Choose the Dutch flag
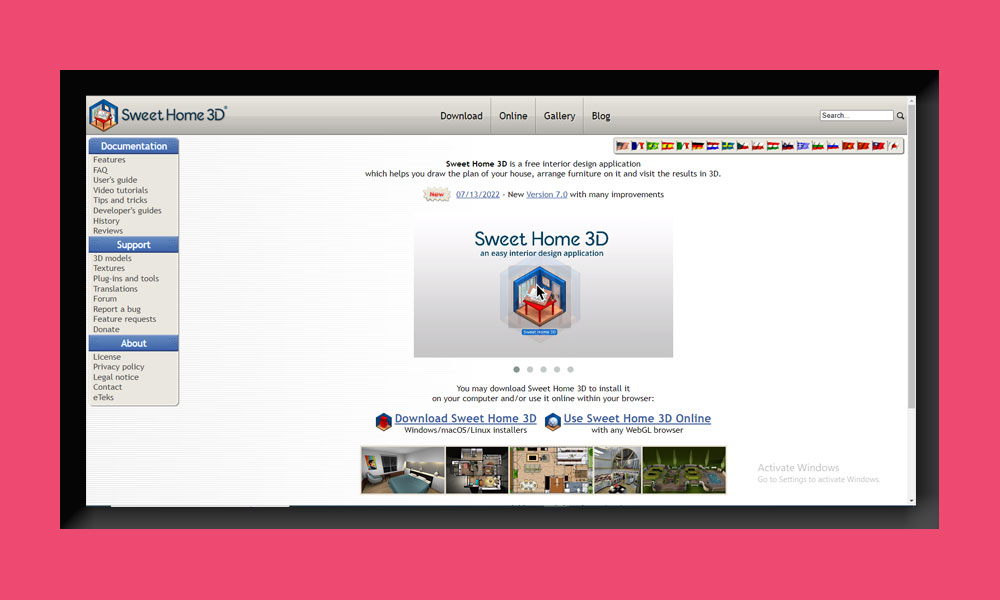Screen dimensions: 1000x600 click(712, 146)
